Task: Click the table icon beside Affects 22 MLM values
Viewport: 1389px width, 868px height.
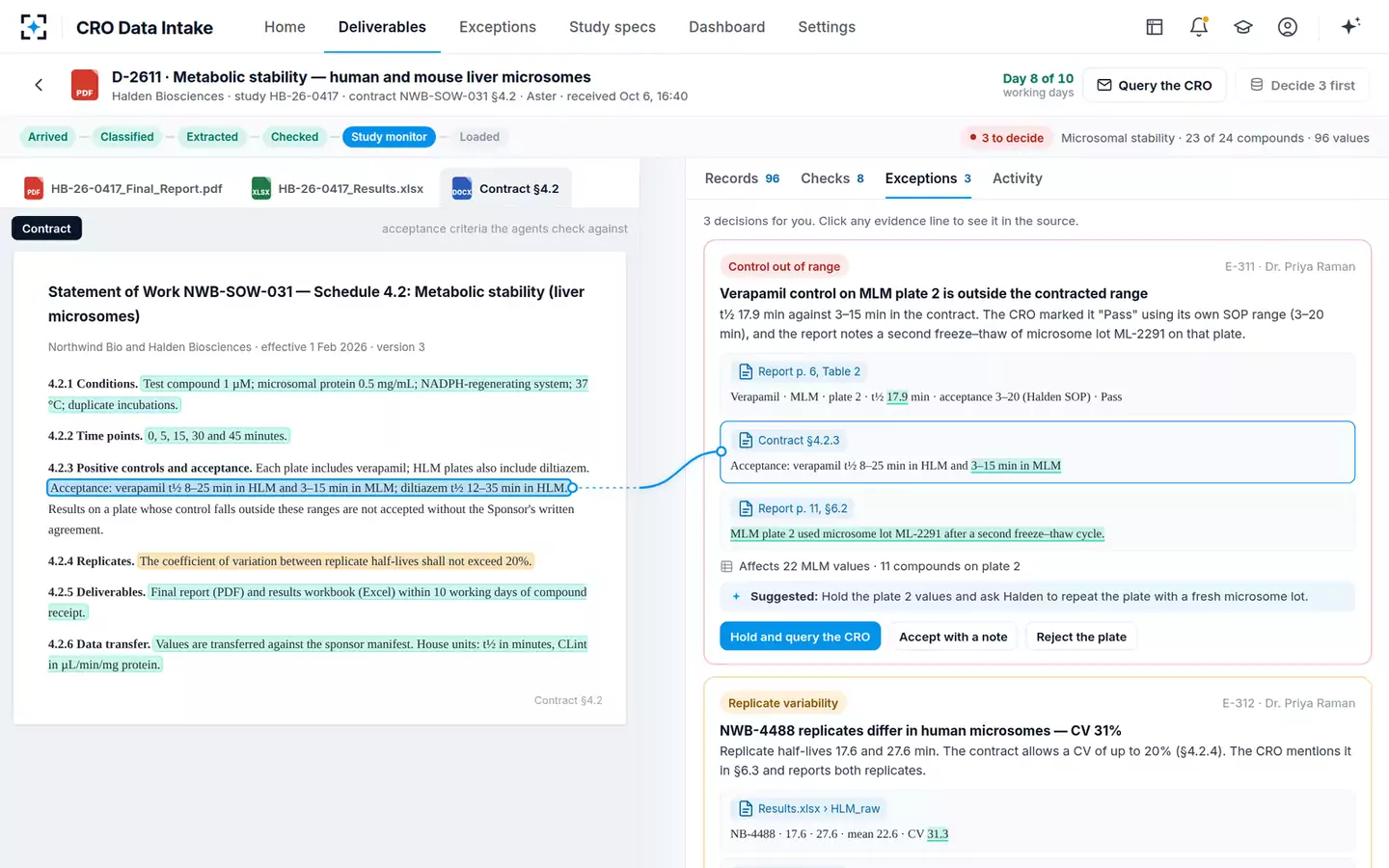Action: point(726,566)
